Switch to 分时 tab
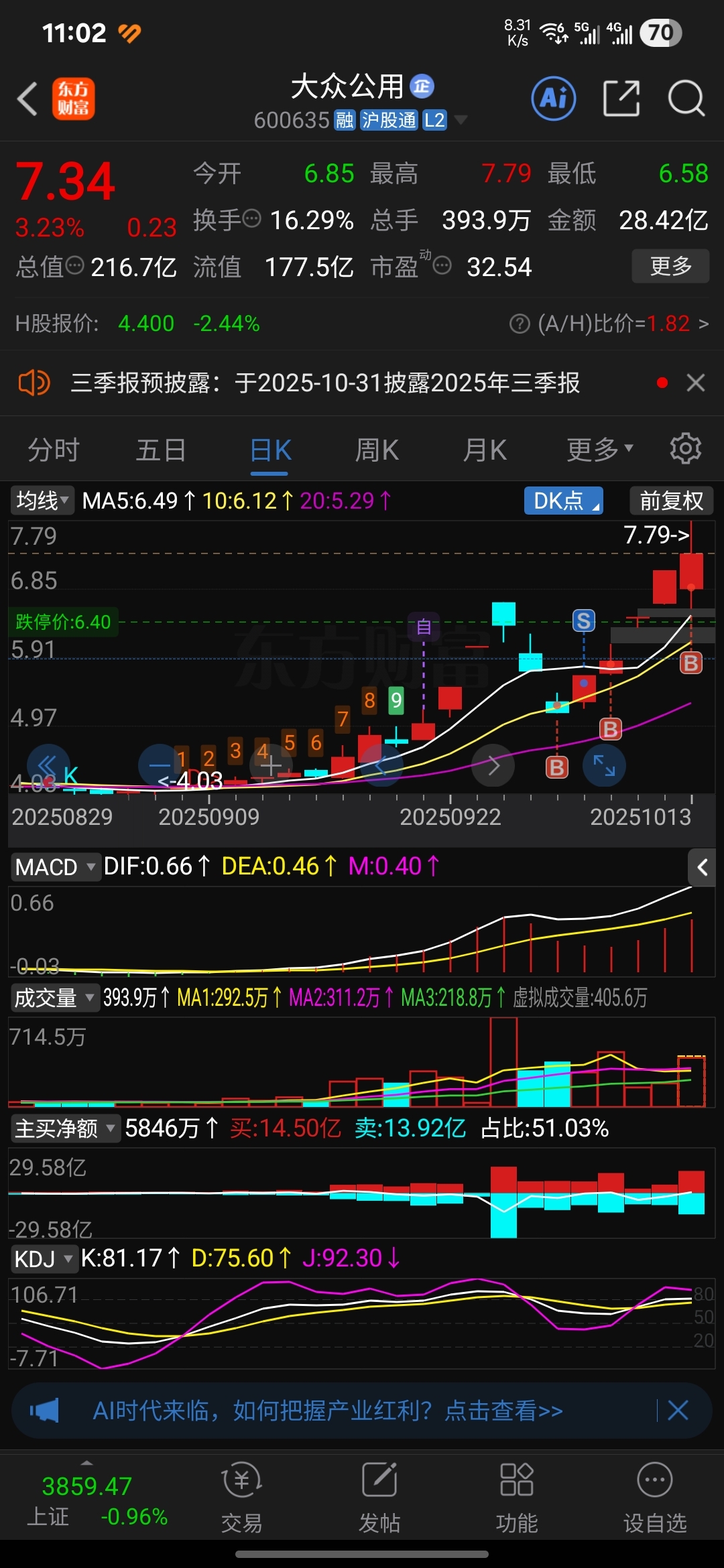724x1568 pixels. click(x=54, y=450)
